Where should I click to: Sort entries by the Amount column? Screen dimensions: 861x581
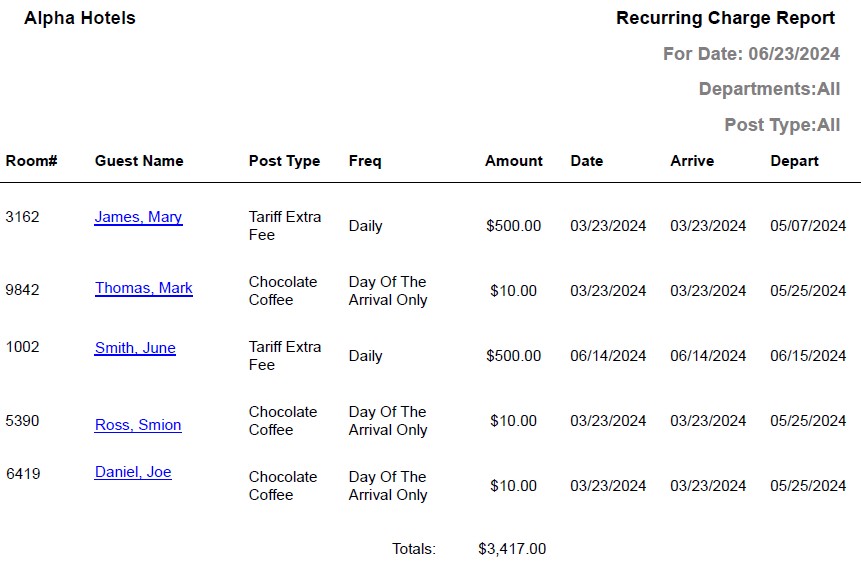[513, 161]
